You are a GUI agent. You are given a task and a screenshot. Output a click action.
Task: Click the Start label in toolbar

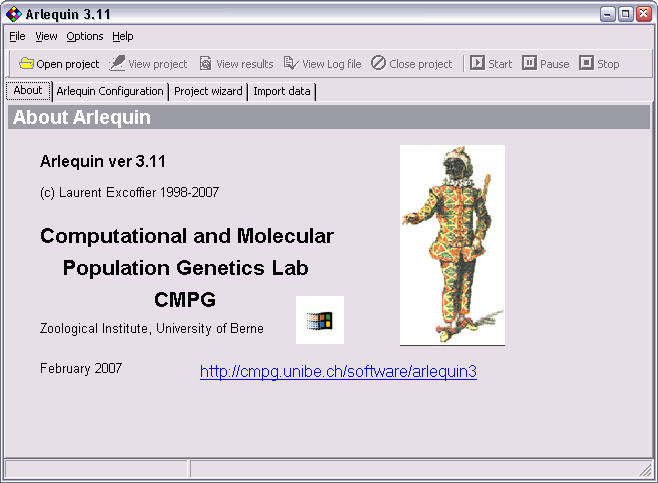click(500, 64)
